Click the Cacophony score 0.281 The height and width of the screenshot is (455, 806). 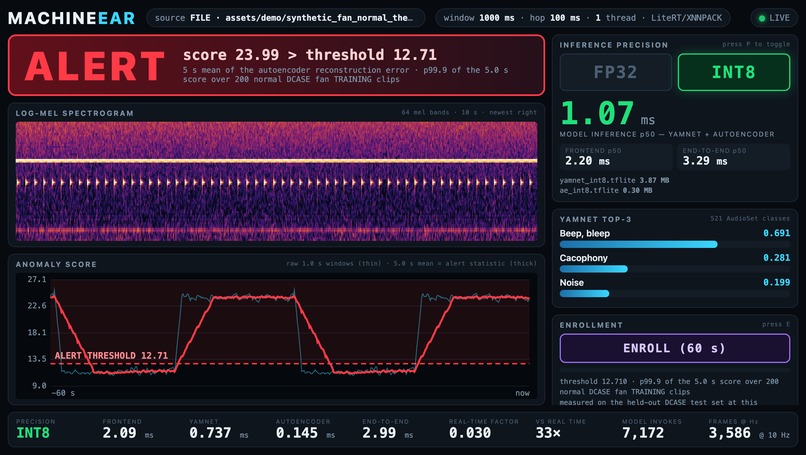coord(776,258)
